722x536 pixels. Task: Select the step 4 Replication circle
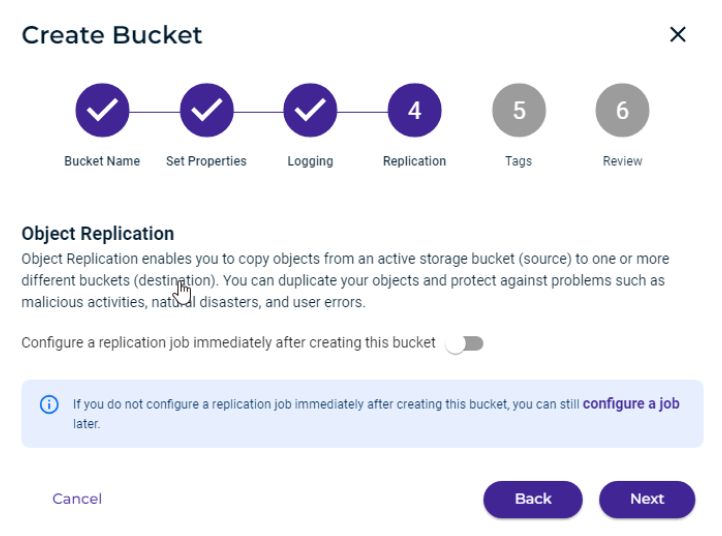pyautogui.click(x=414, y=110)
